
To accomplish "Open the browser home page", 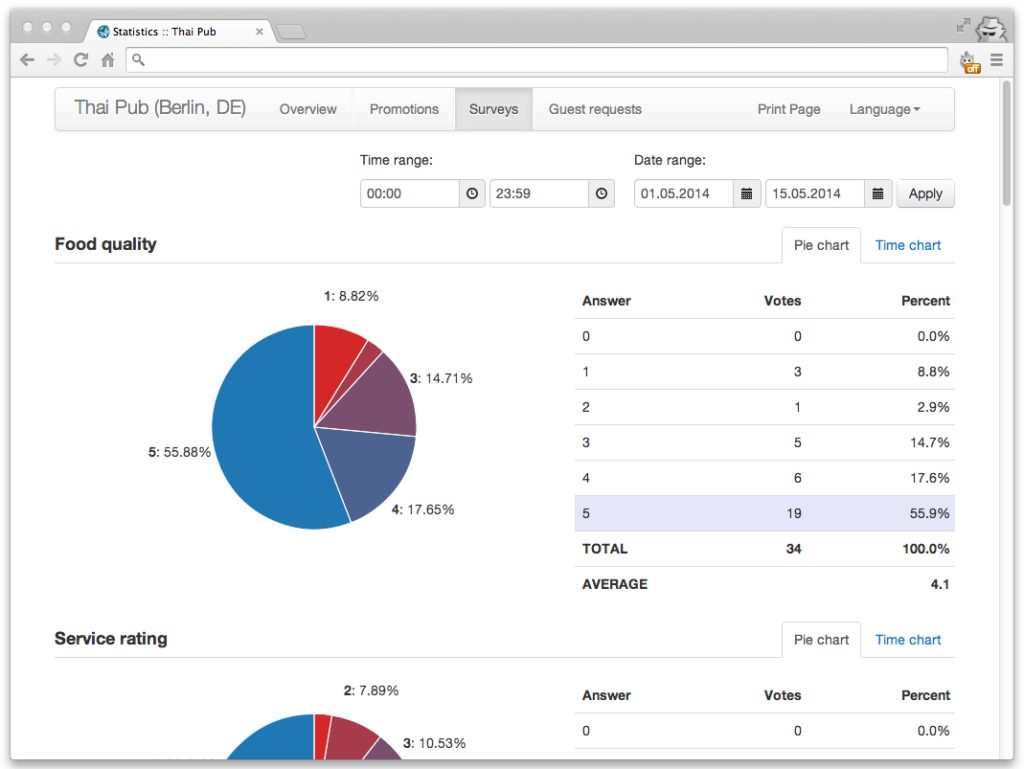I will click(108, 60).
